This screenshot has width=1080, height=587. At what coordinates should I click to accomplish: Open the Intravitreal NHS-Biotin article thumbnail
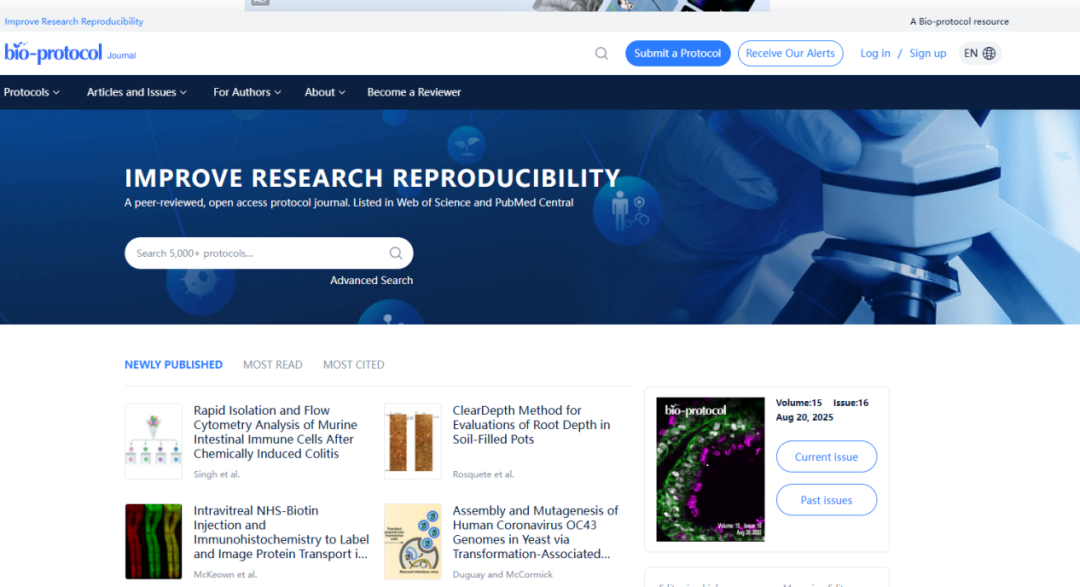pos(153,541)
